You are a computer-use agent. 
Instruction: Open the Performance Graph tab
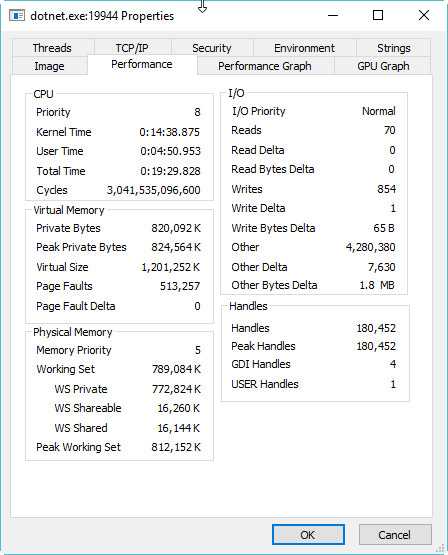265,66
